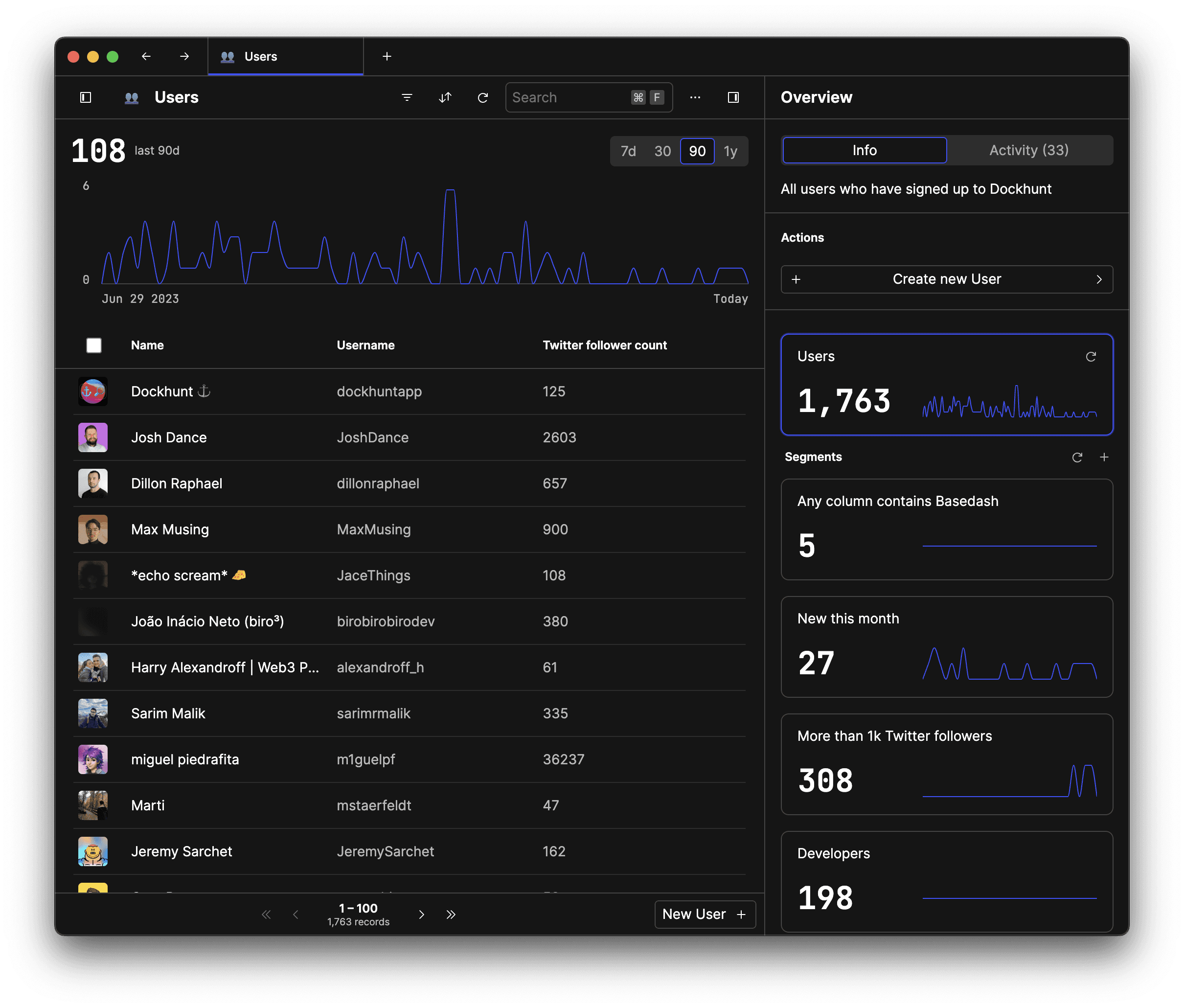This screenshot has height=1008, width=1184.
Task: Open the three-dots more options menu
Action: coord(695,98)
